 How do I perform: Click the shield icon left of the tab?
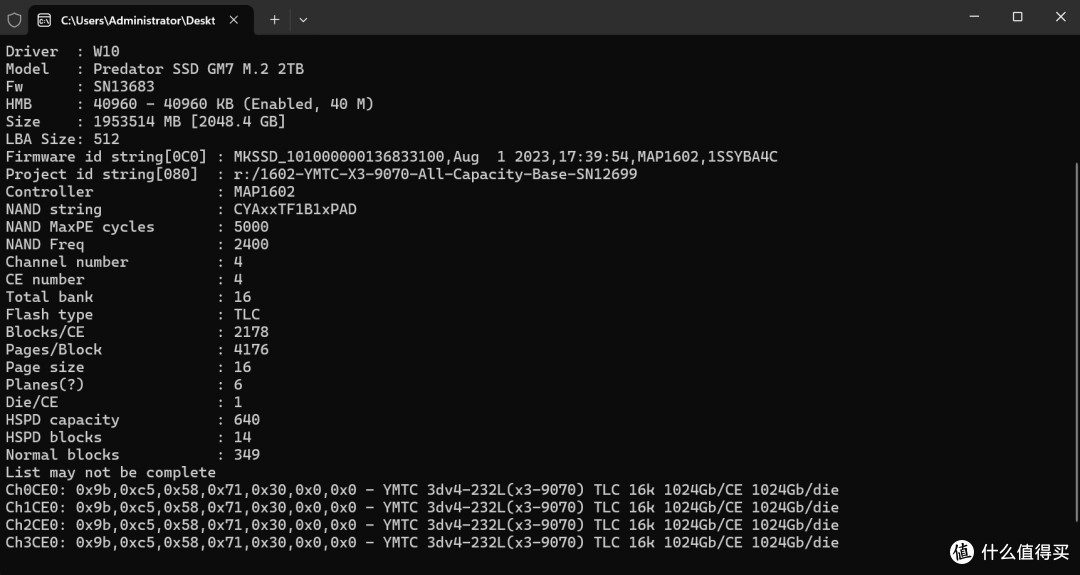click(x=14, y=20)
